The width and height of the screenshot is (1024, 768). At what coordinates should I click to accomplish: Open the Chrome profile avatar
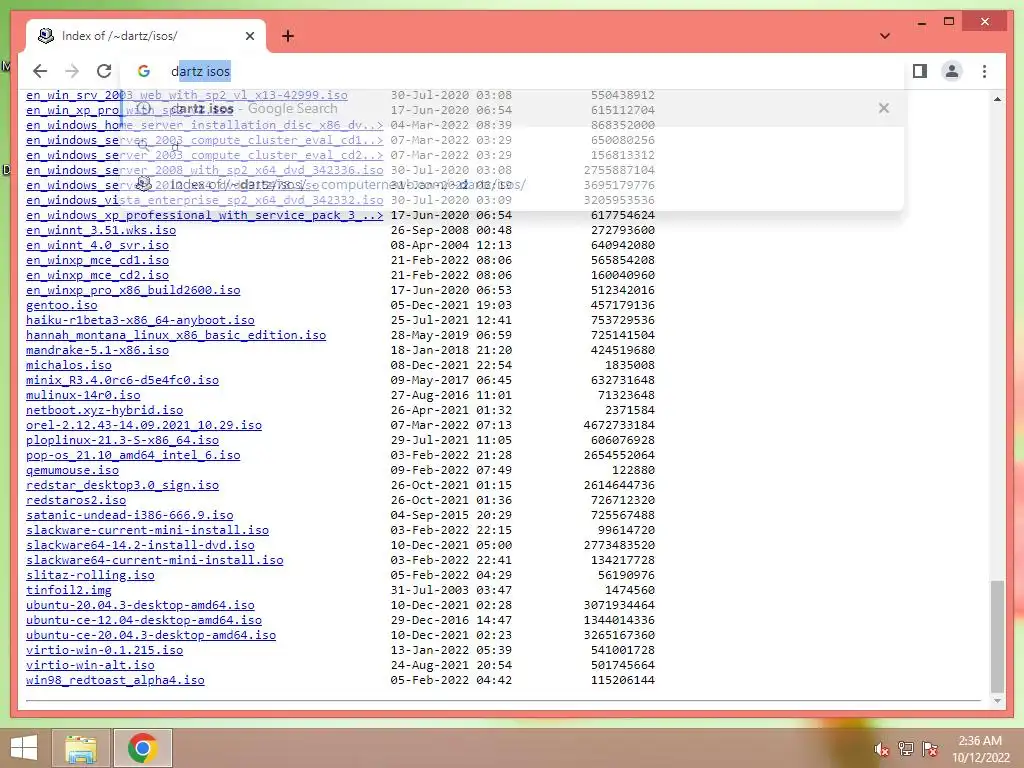coord(952,71)
